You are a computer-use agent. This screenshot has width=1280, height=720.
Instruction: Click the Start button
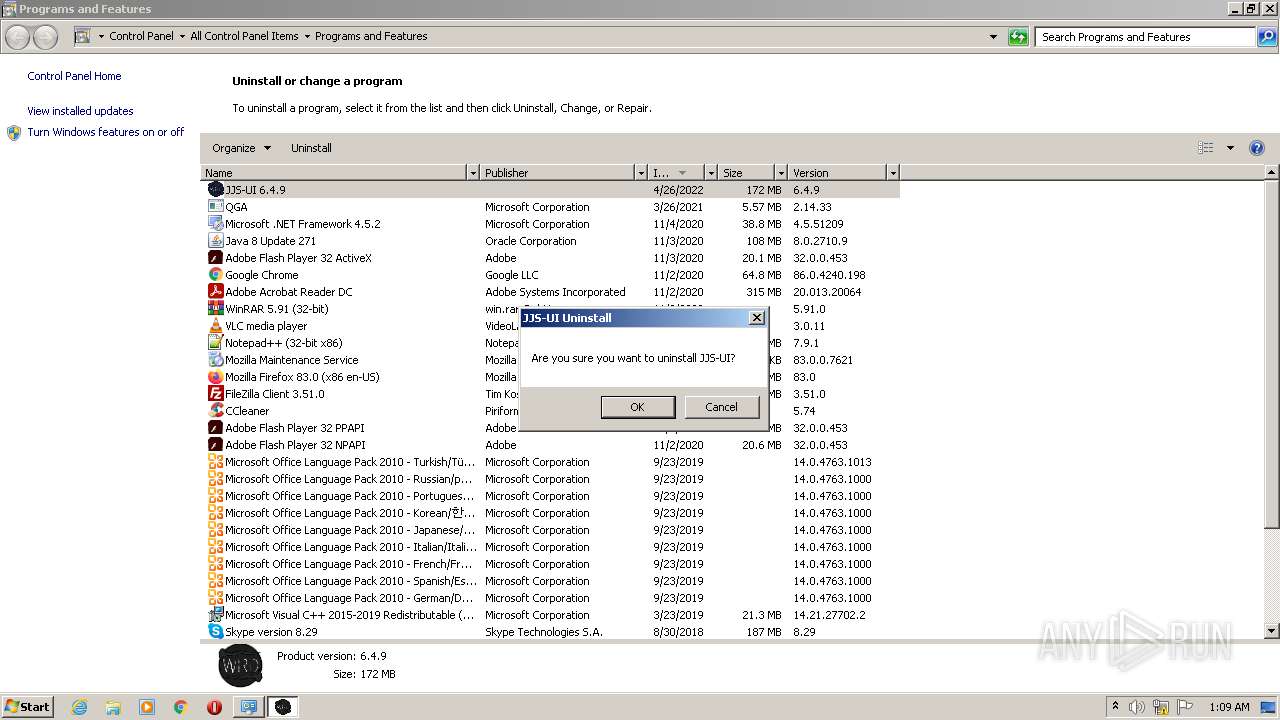(x=27, y=707)
